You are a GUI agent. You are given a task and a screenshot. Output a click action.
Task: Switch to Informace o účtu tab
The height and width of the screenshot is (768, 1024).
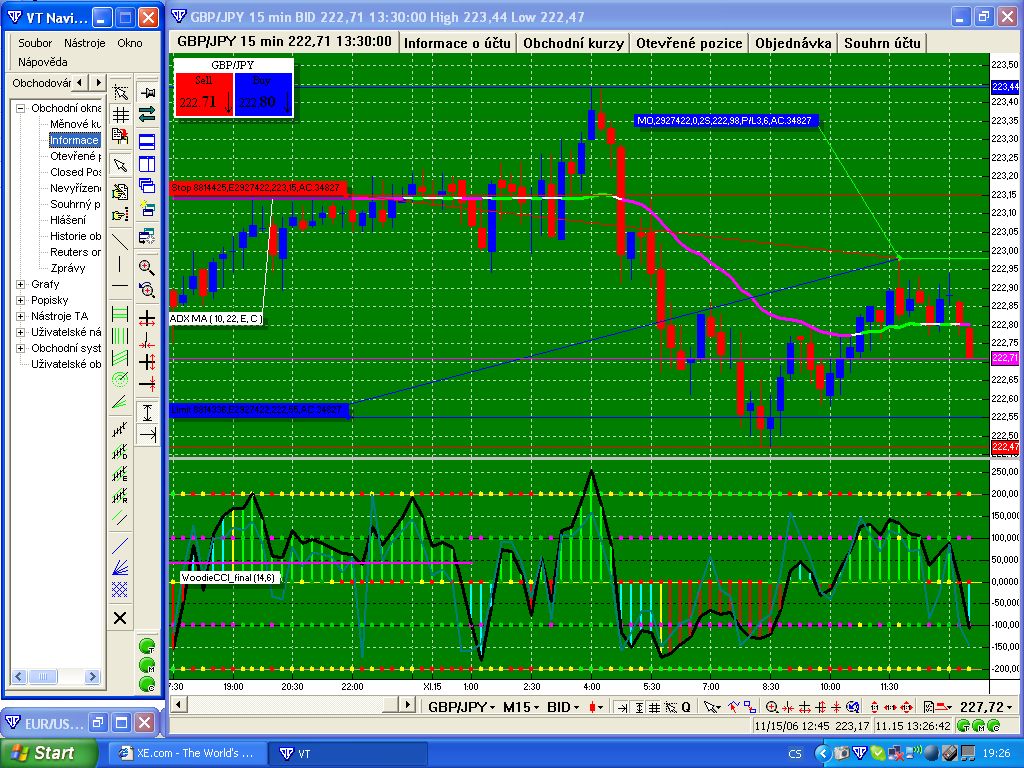pos(457,43)
